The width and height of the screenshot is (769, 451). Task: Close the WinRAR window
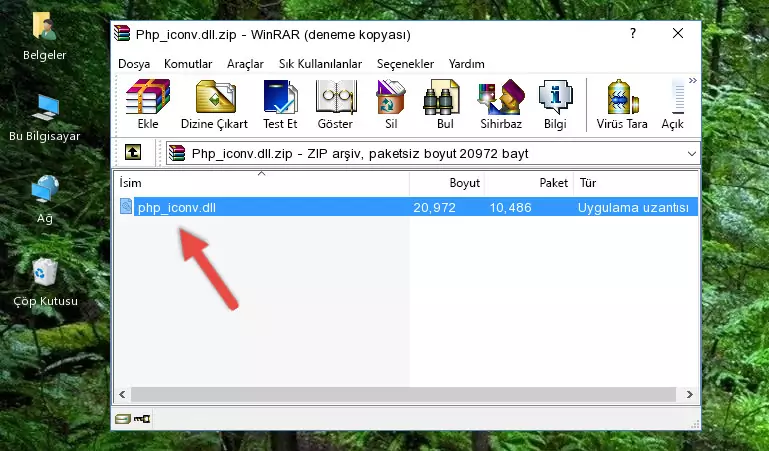point(678,33)
